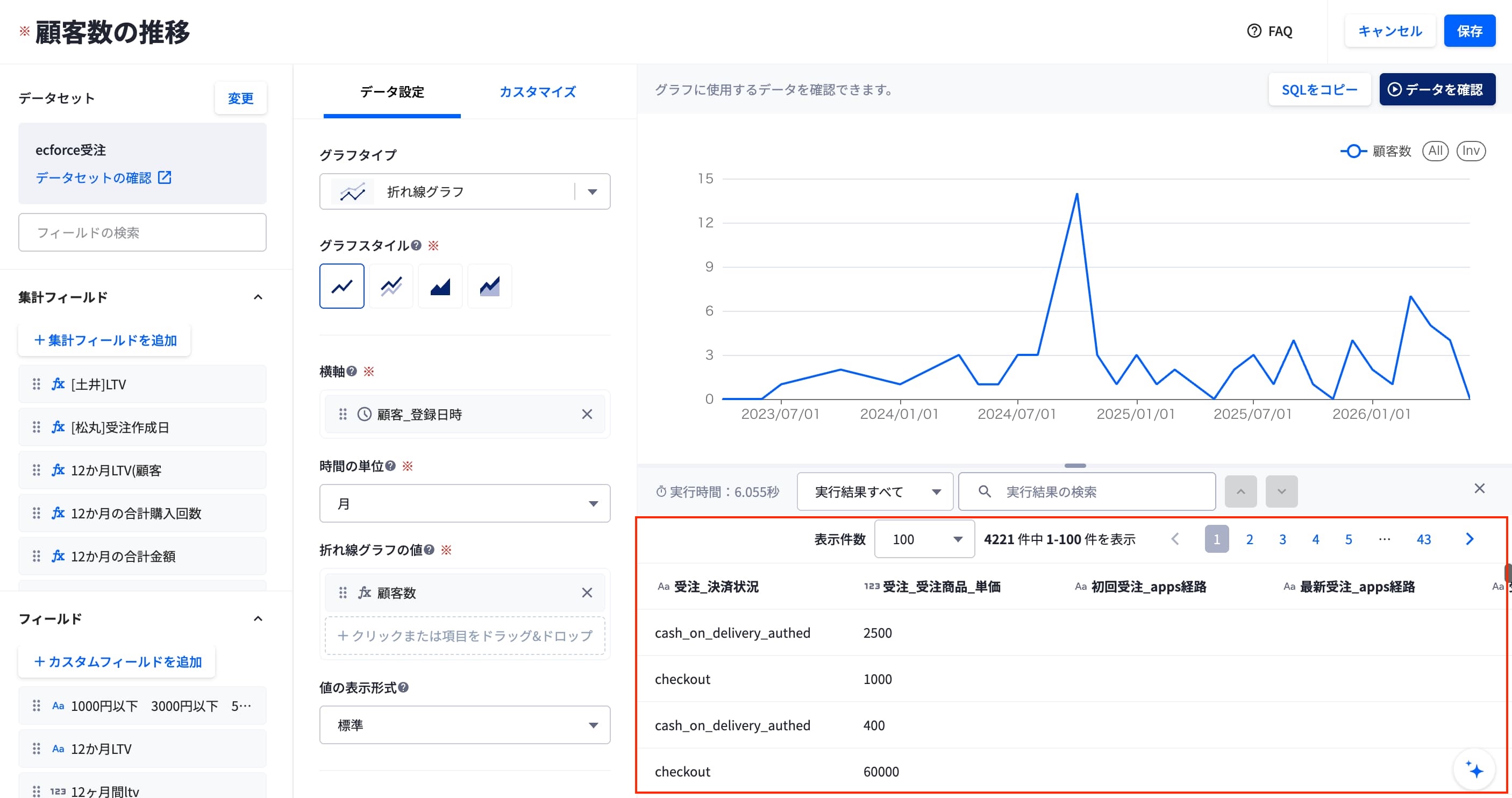Viewport: 1512px width, 798px height.
Task: Collapse the 集計フィールド section
Action: (x=258, y=297)
